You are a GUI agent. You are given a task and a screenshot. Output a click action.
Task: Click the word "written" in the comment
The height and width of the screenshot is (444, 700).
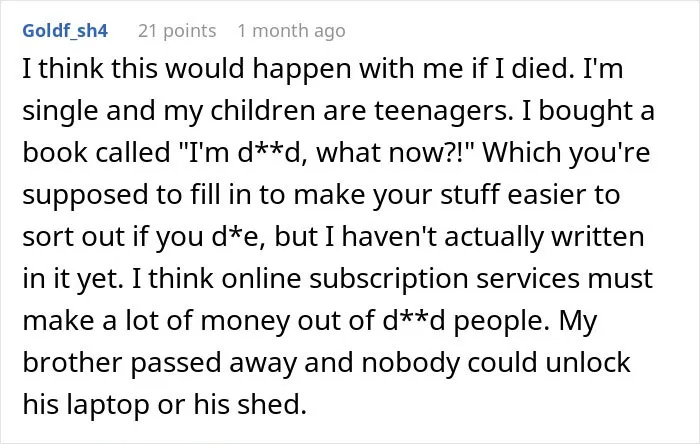point(598,237)
